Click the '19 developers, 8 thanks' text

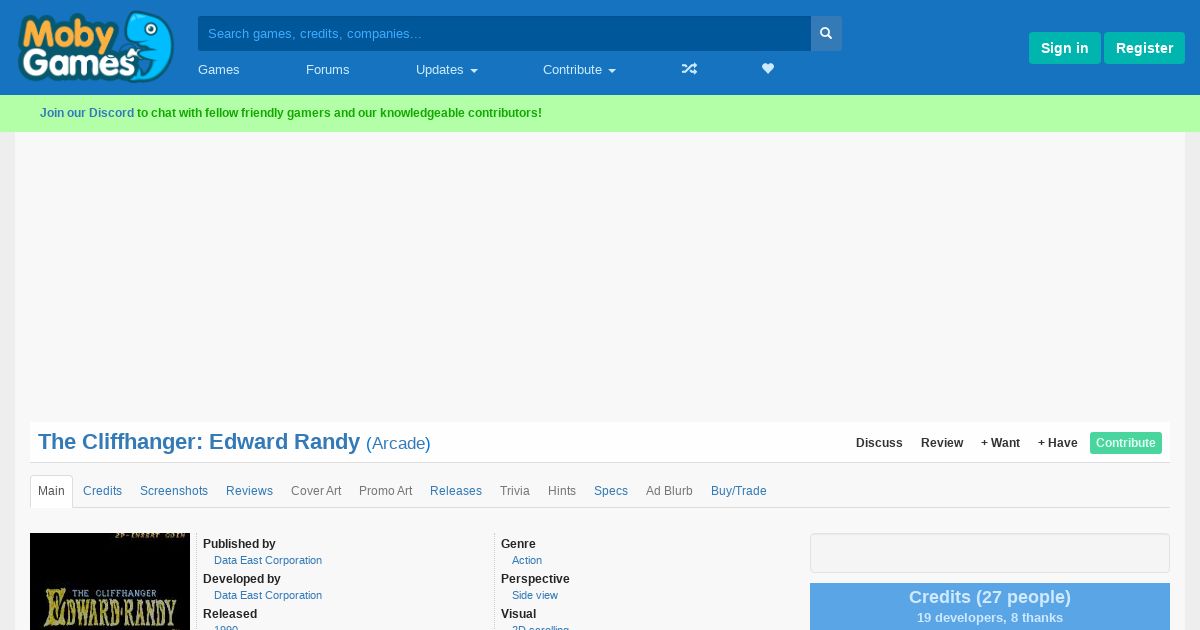pos(990,618)
